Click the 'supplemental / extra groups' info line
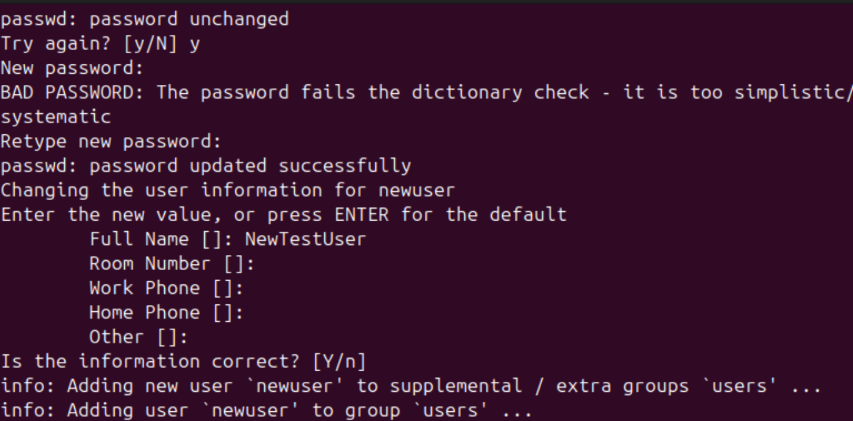The width and height of the screenshot is (853, 421). coord(411,386)
